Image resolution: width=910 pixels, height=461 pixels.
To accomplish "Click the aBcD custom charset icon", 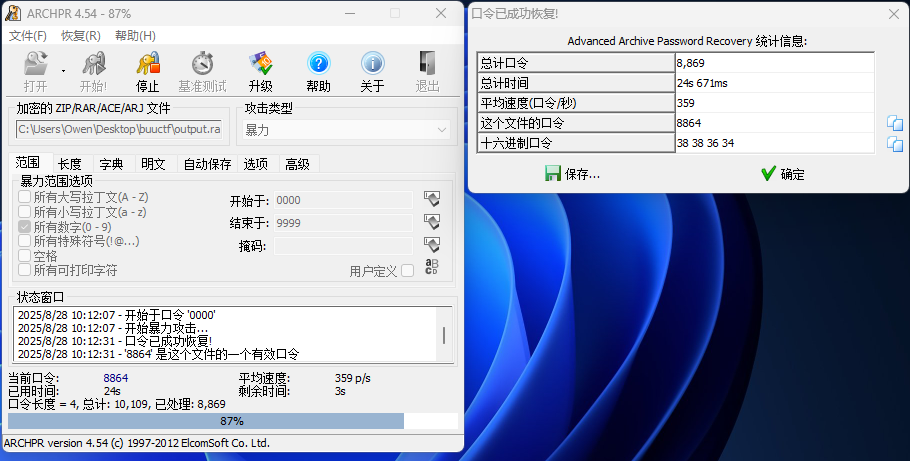I will click(x=432, y=267).
